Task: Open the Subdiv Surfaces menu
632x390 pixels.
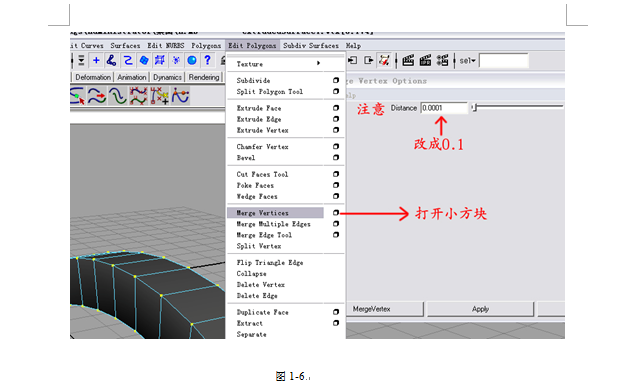Action: point(311,46)
